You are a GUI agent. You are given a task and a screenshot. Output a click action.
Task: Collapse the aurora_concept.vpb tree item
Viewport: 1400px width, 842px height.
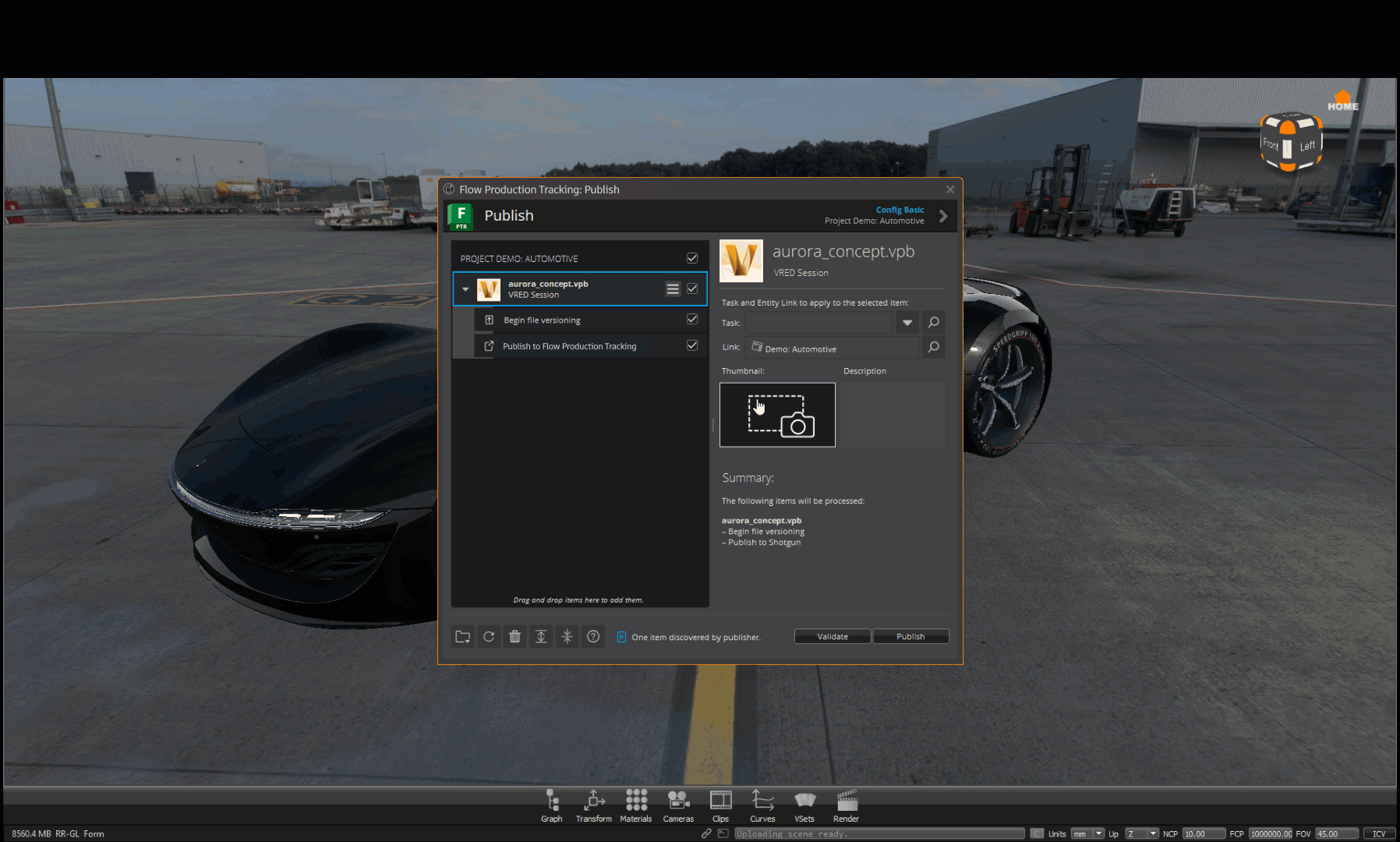tap(465, 288)
